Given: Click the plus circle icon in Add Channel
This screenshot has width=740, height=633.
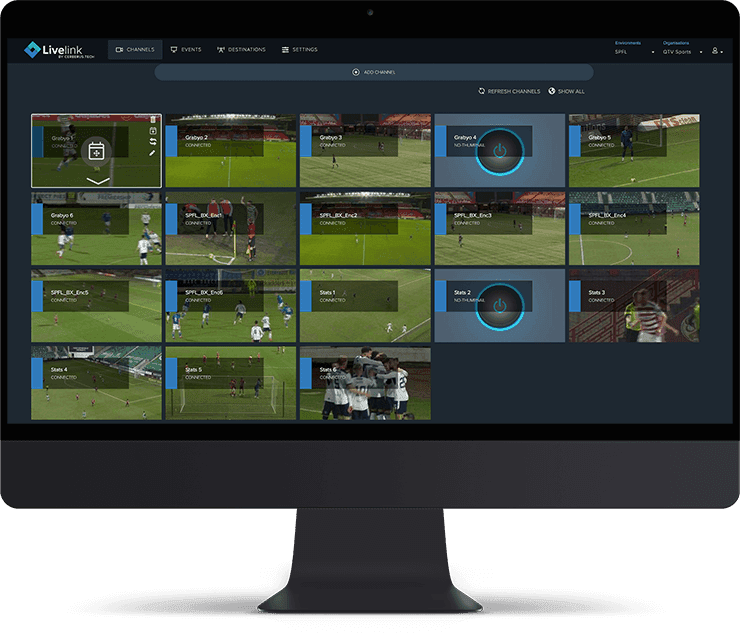Looking at the screenshot, I should point(356,72).
